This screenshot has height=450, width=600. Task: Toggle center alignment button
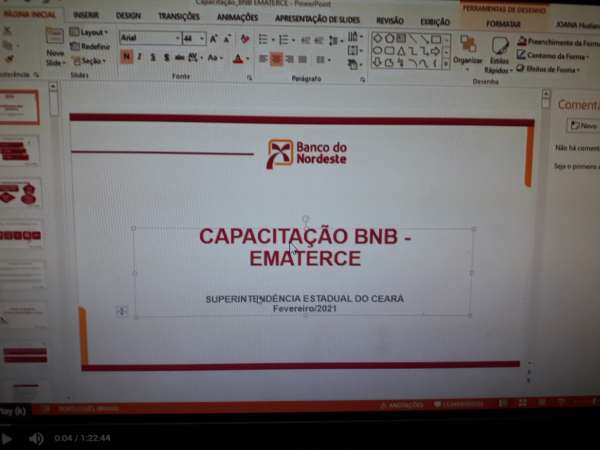pyautogui.click(x=276, y=59)
